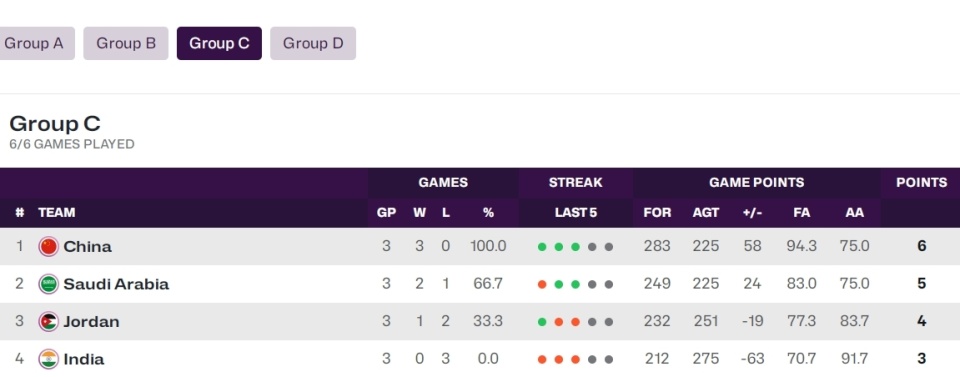Viewport: 960px width, 377px height.
Task: Click Jordan's green win streak dot
Action: (542, 322)
